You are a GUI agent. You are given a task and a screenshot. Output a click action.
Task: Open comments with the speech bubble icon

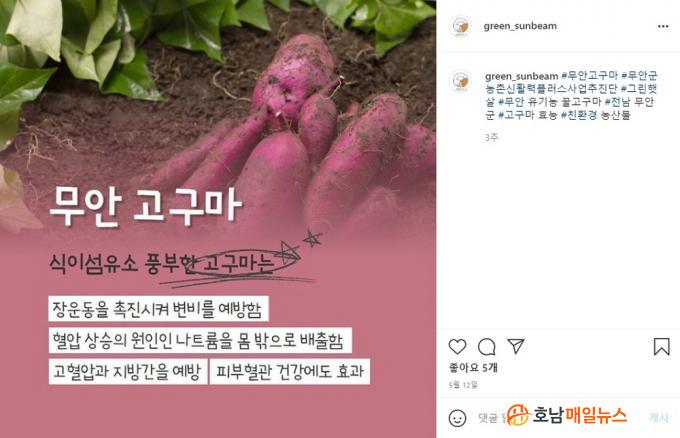[487, 346]
